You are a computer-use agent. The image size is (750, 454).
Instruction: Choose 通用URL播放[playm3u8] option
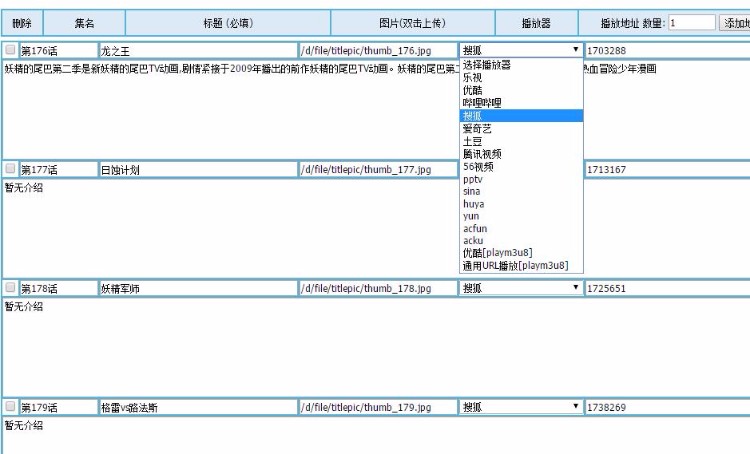pos(521,266)
